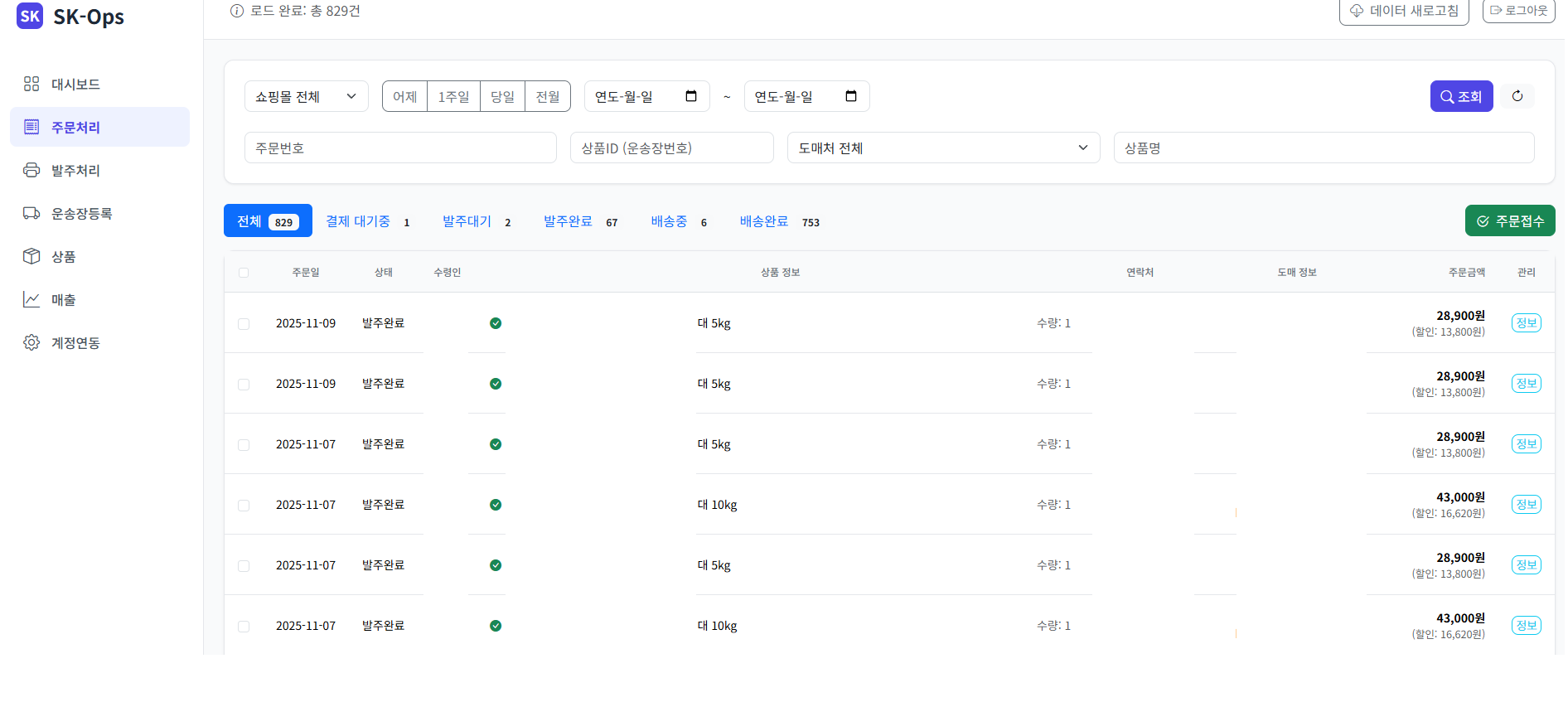Screen dimensions: 1568x707
Task: Select the 1주일 date range option
Action: point(453,96)
